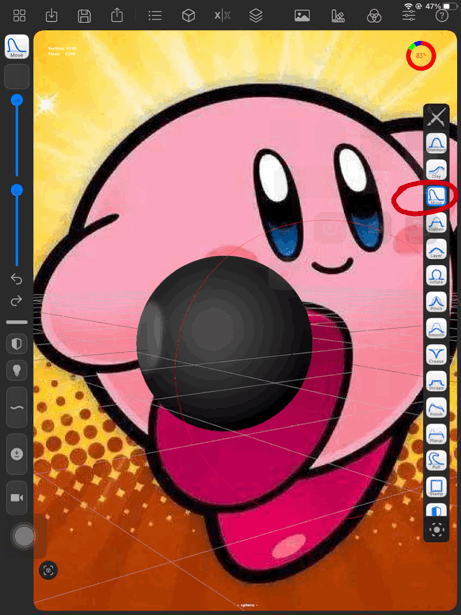This screenshot has width=461, height=615.
Task: Save the scene with floppy disk icon
Action: tap(84, 16)
